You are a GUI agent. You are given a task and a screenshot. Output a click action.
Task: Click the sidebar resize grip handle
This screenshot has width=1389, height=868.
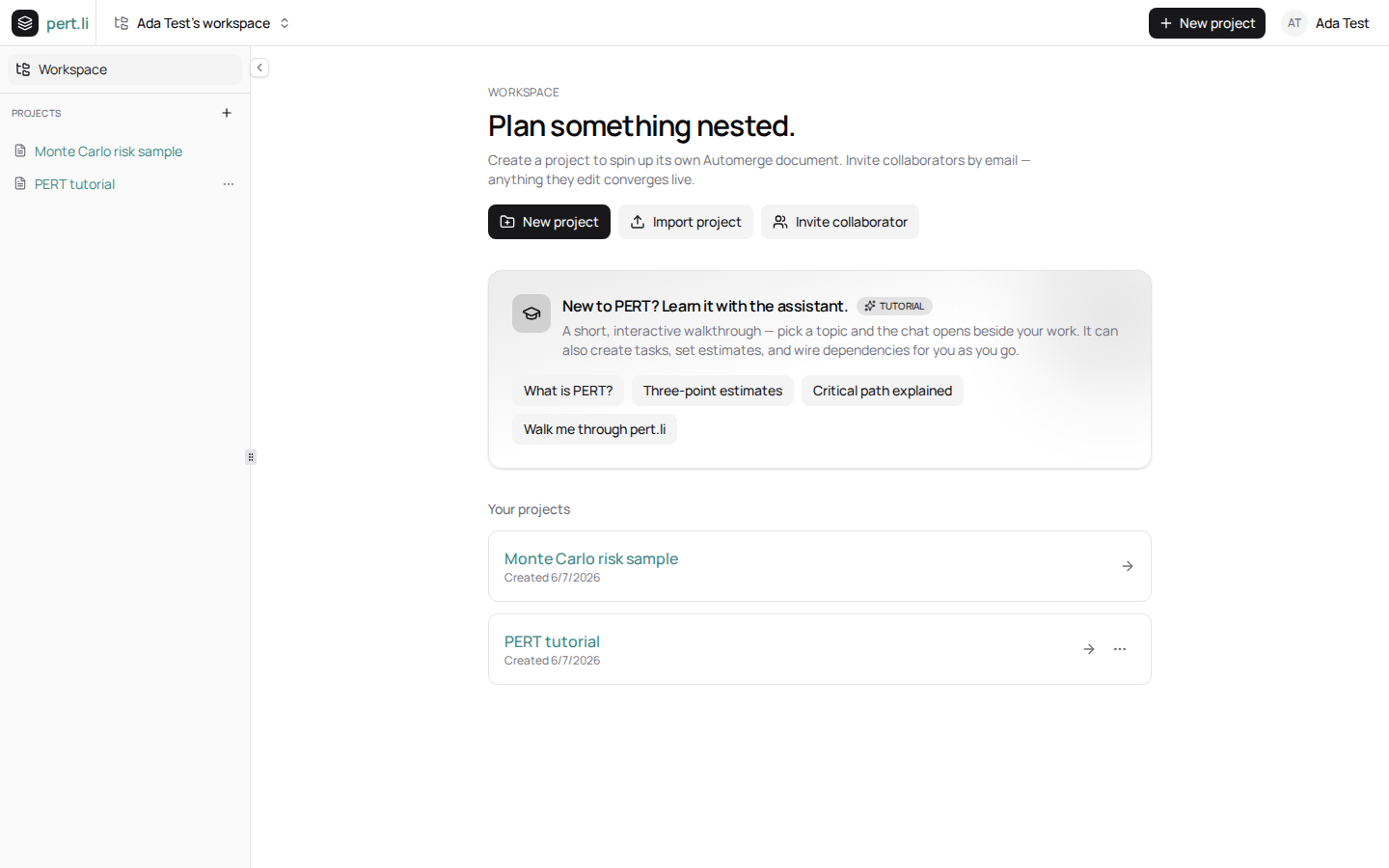pyautogui.click(x=251, y=457)
